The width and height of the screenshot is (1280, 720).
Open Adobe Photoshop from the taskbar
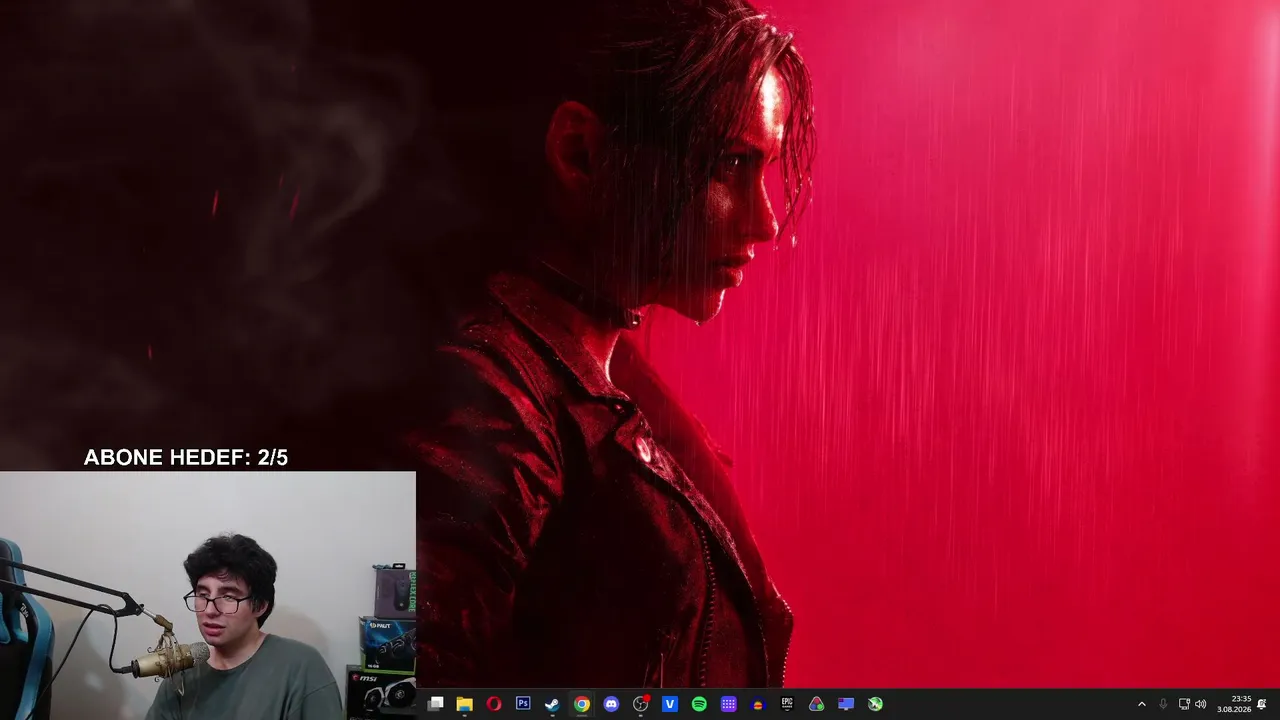[523, 704]
